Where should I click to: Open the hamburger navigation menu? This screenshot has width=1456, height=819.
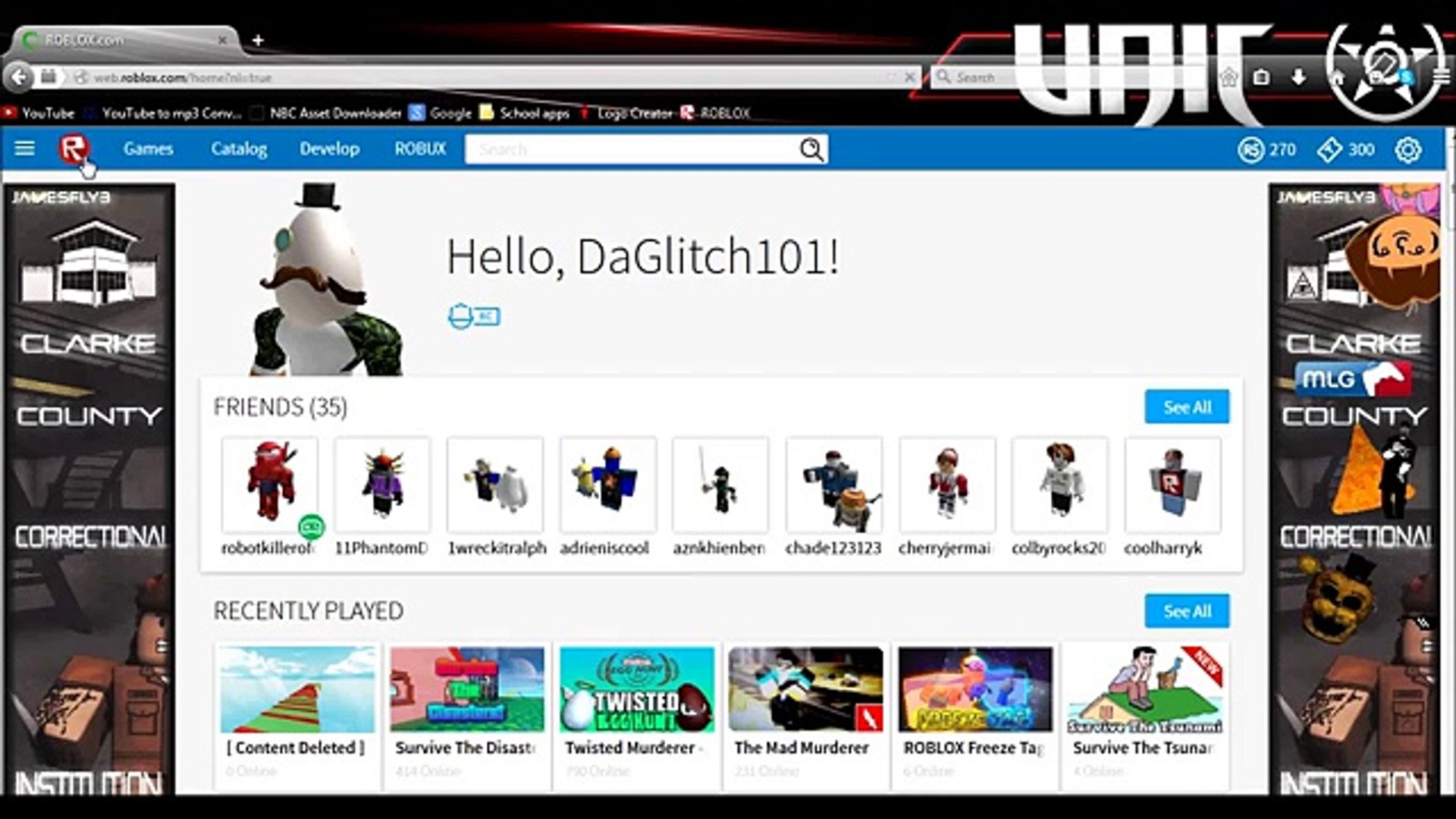pos(24,149)
